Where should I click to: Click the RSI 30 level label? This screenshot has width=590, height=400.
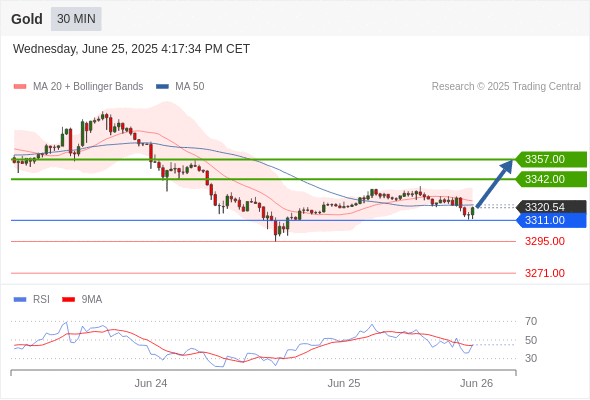click(x=531, y=358)
